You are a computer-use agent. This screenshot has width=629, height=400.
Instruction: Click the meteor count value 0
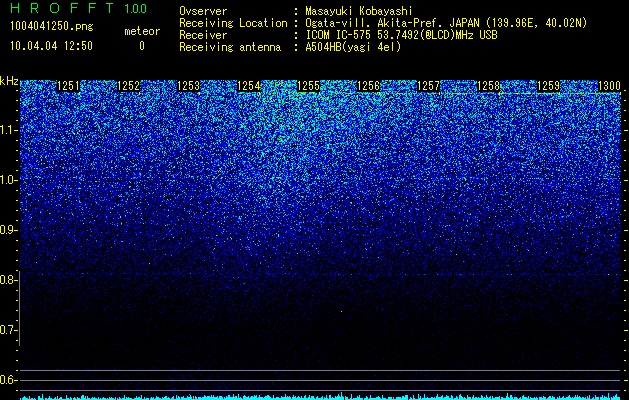pyautogui.click(x=142, y=46)
